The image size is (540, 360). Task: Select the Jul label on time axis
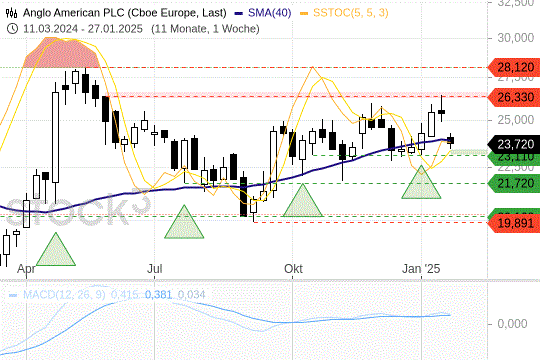click(x=155, y=269)
